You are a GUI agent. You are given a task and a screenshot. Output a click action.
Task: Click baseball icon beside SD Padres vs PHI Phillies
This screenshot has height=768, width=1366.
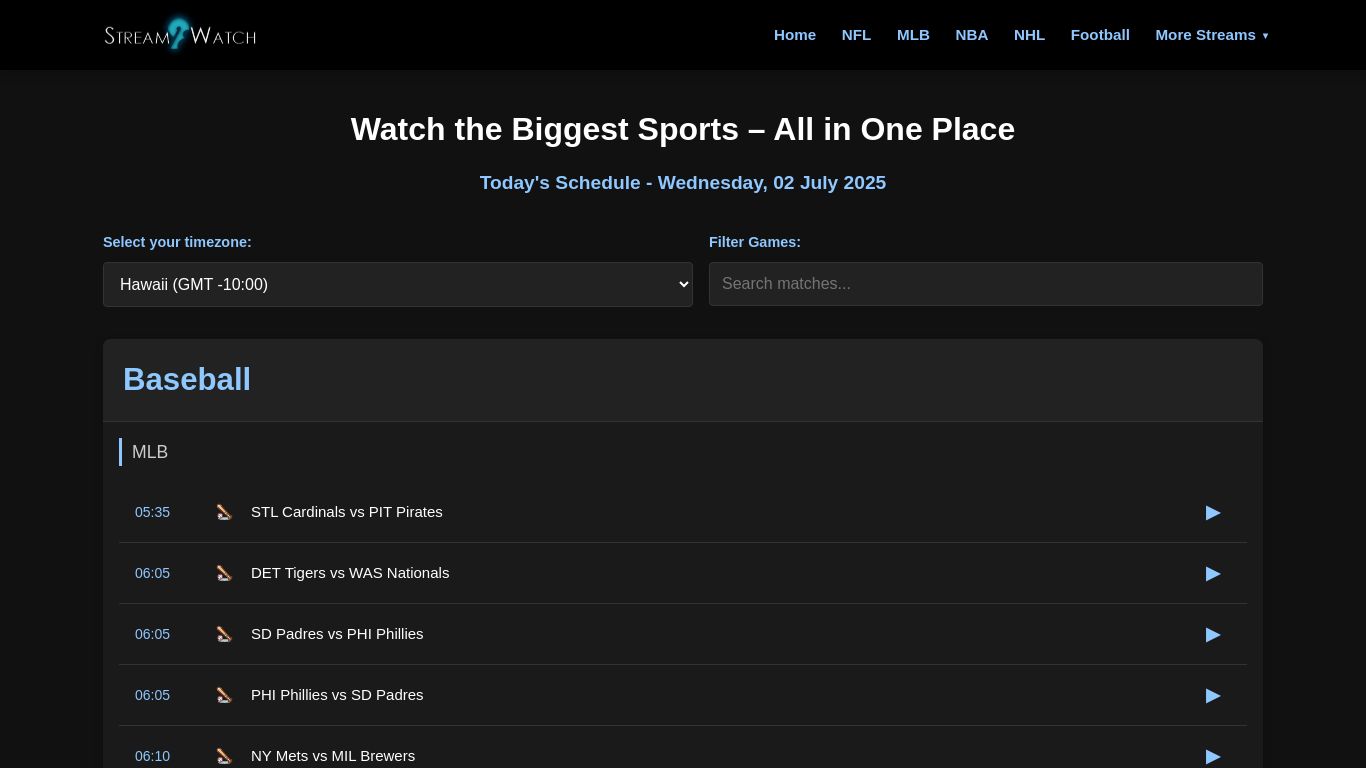tap(224, 634)
